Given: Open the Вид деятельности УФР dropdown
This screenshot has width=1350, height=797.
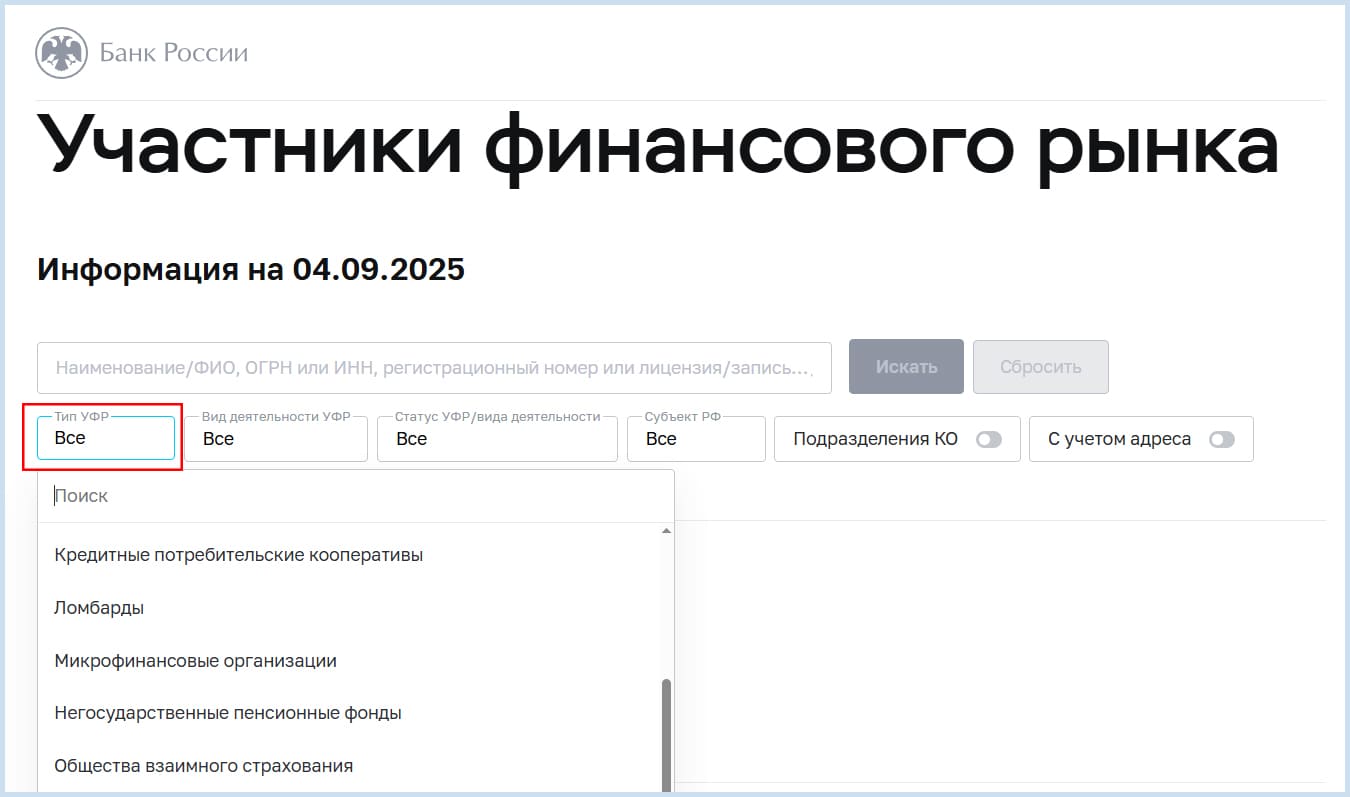Looking at the screenshot, I should [276, 439].
